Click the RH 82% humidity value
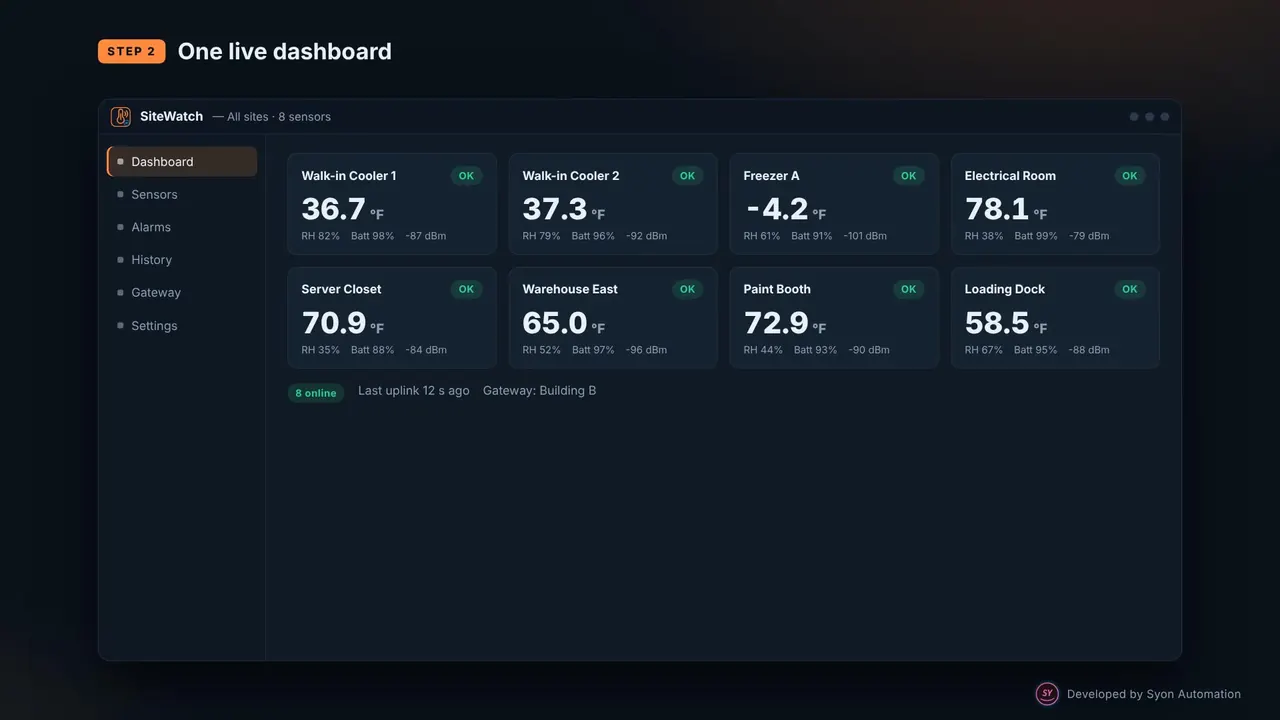 coord(321,236)
